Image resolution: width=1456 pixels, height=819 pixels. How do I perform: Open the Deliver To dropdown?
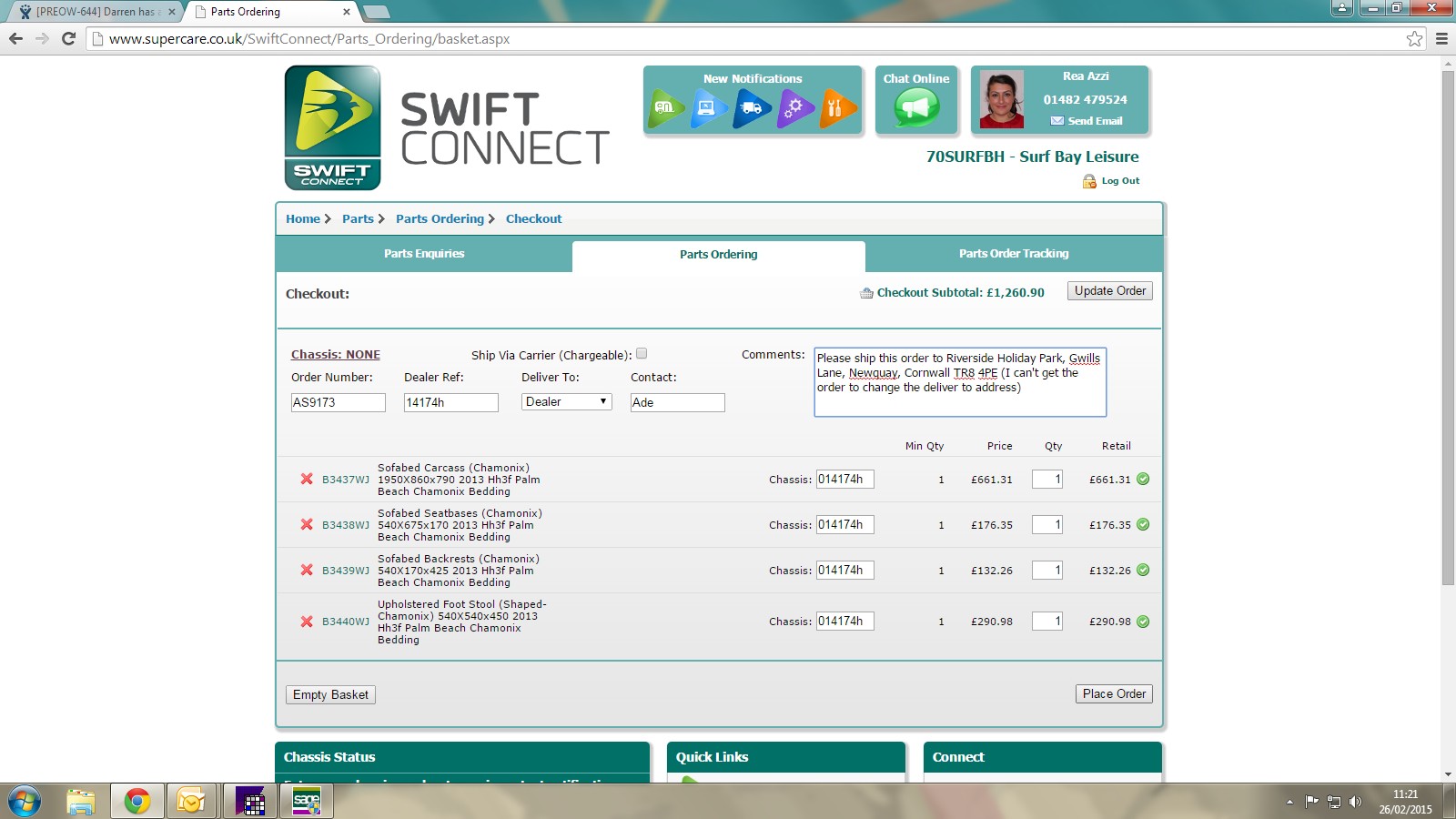566,402
